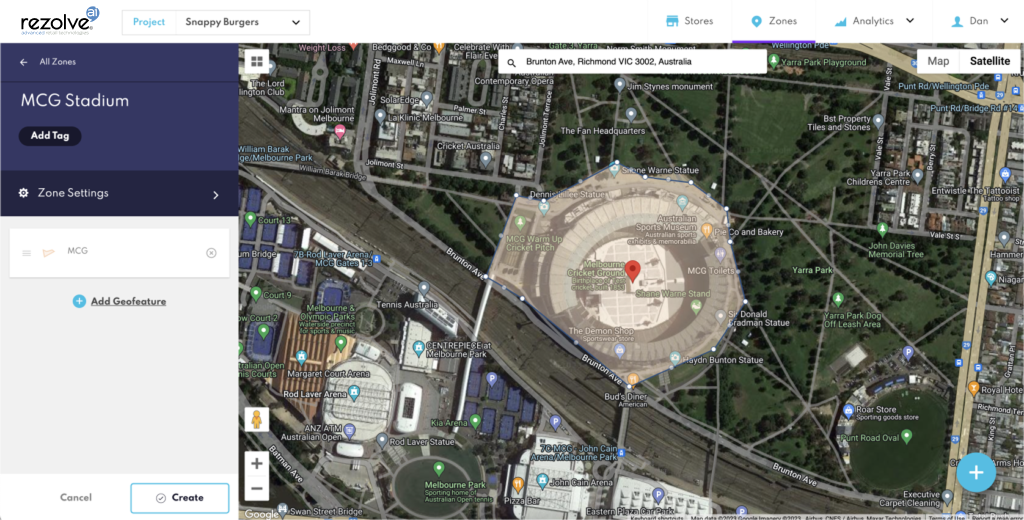Zoom out on the map
Viewport: 1024px width, 520px height.
pyautogui.click(x=257, y=489)
